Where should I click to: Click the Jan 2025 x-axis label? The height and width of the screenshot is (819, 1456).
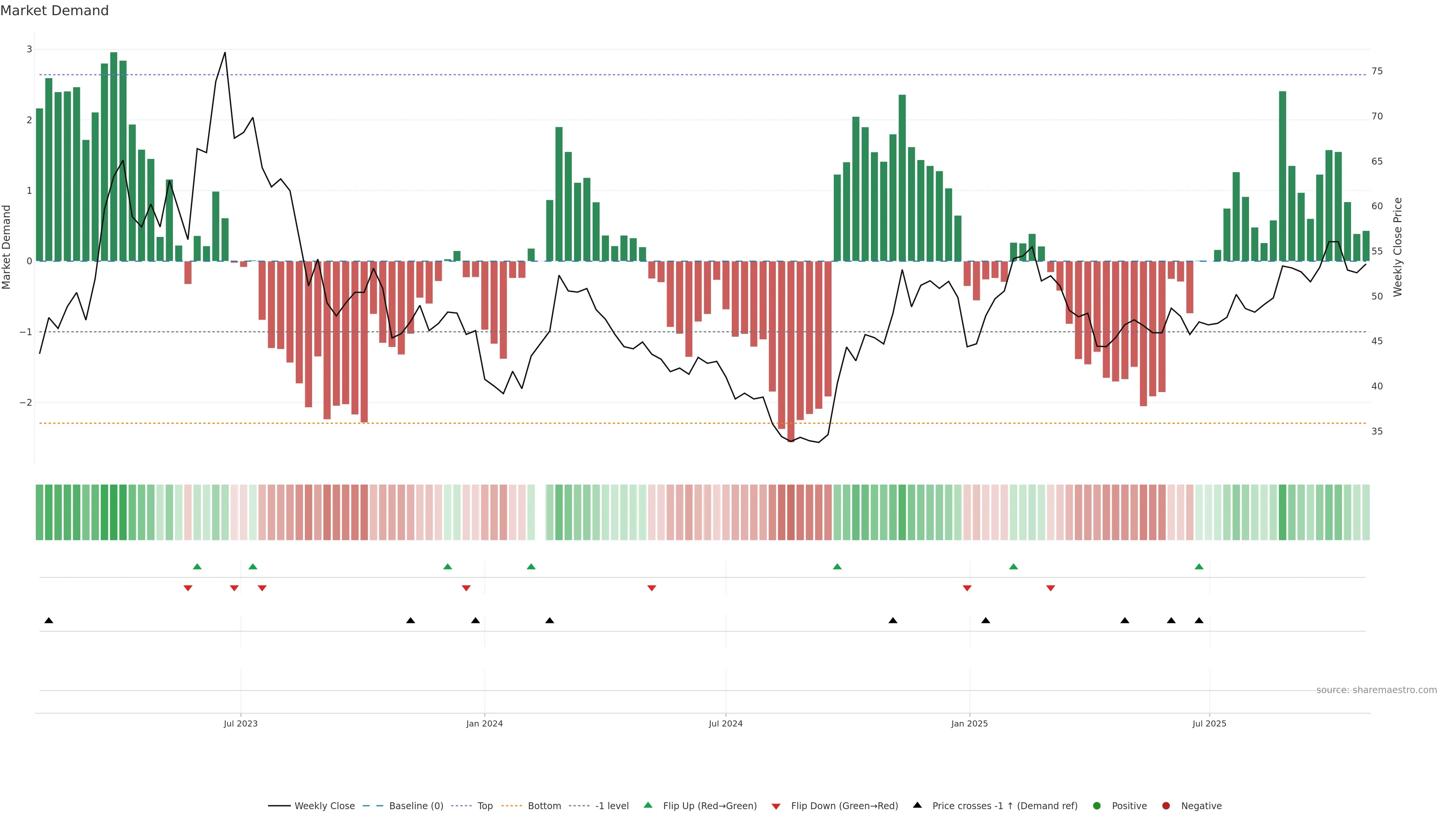tap(970, 723)
